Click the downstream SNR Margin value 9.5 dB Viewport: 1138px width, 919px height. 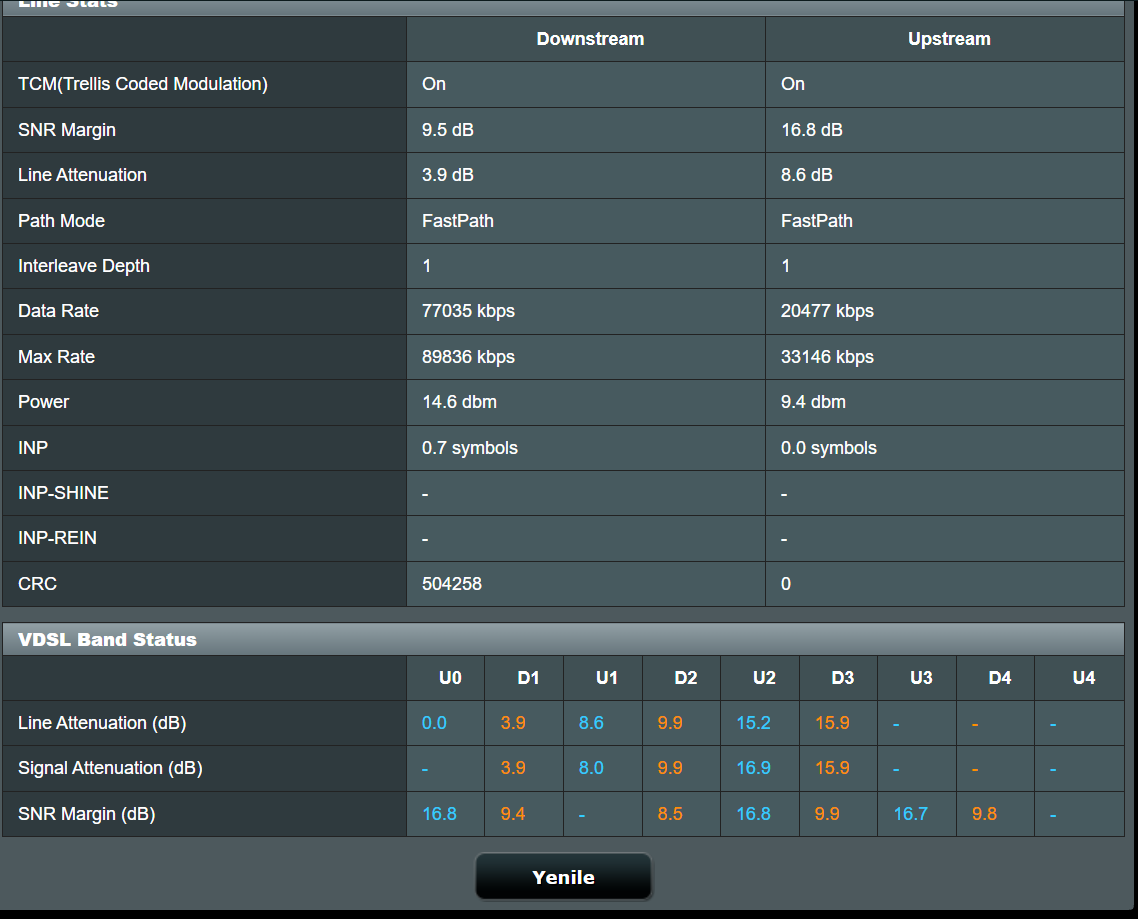point(448,130)
